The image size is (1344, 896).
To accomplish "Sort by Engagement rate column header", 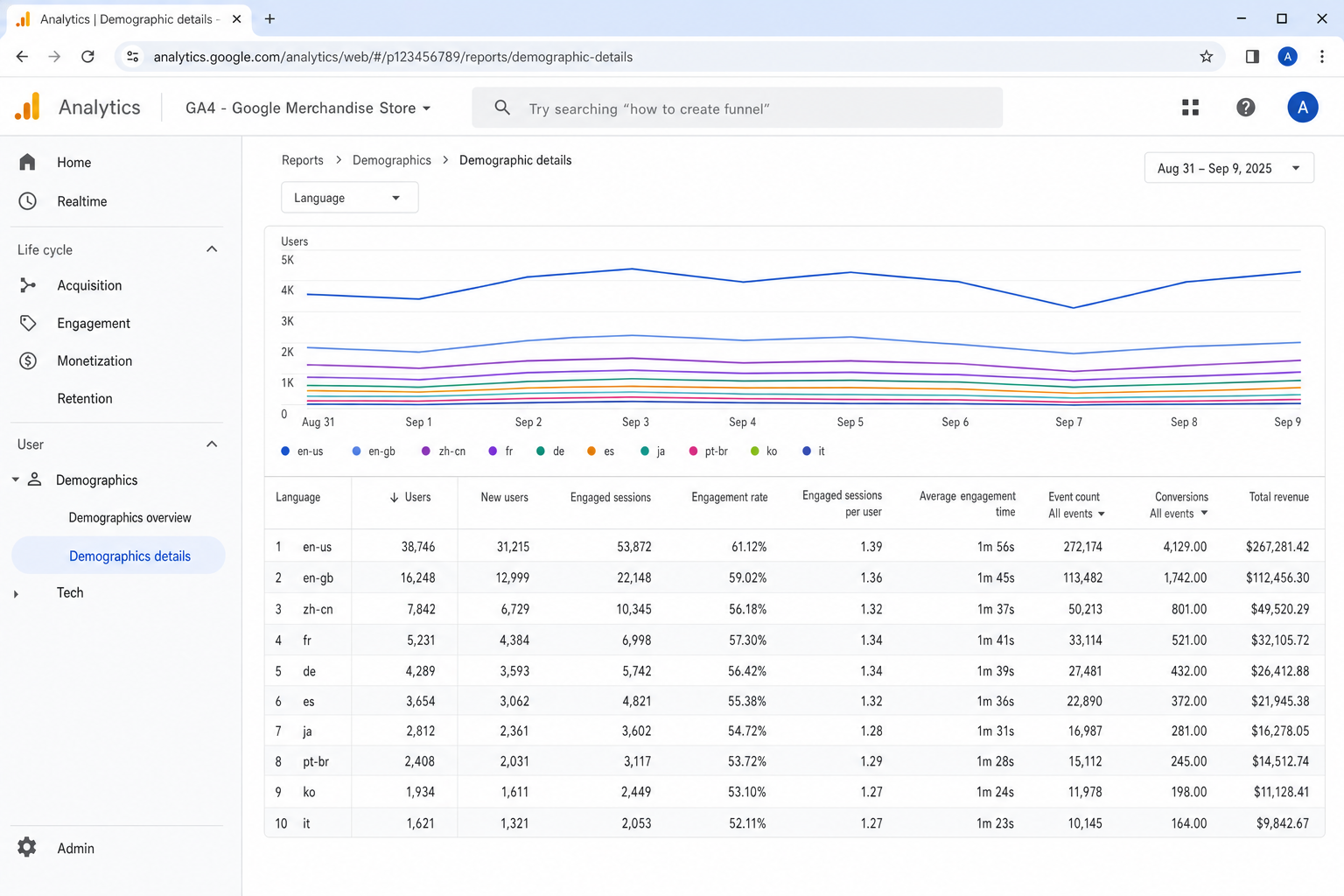I will (x=729, y=497).
